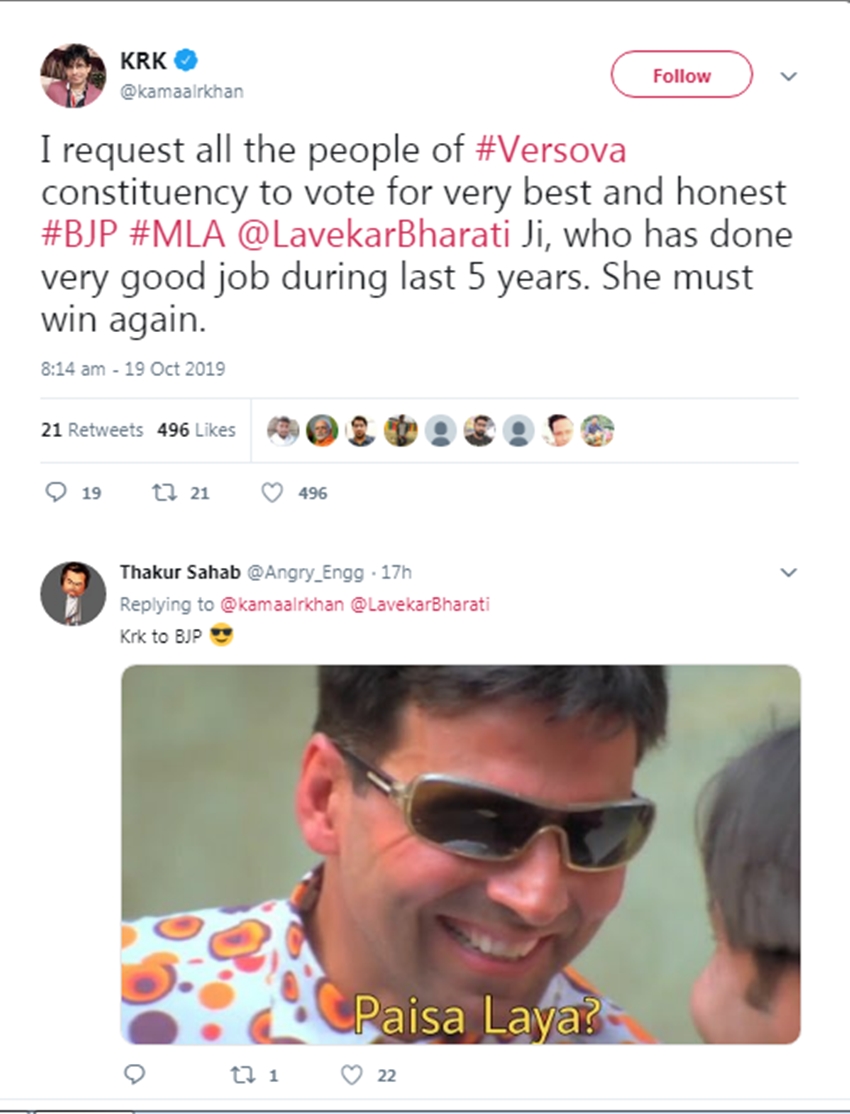Open the @Angry_Engg handle
The image size is (850, 1114).
point(305,573)
